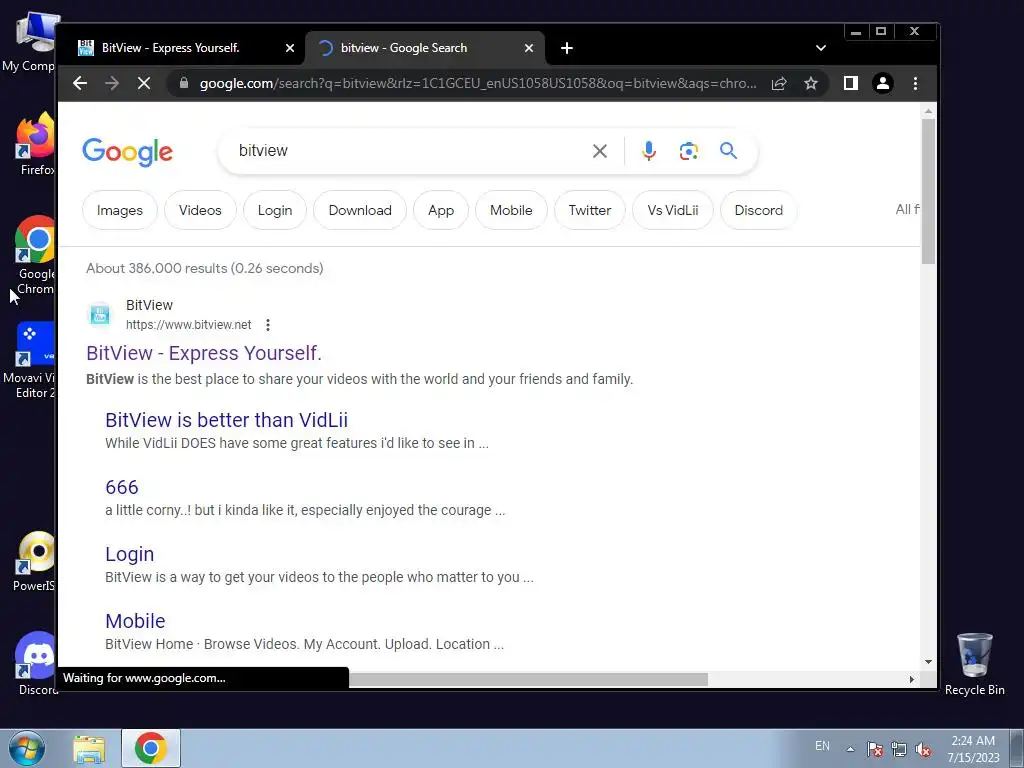The height and width of the screenshot is (768, 1024).
Task: Open the Chrome profile avatar menu
Action: click(882, 83)
